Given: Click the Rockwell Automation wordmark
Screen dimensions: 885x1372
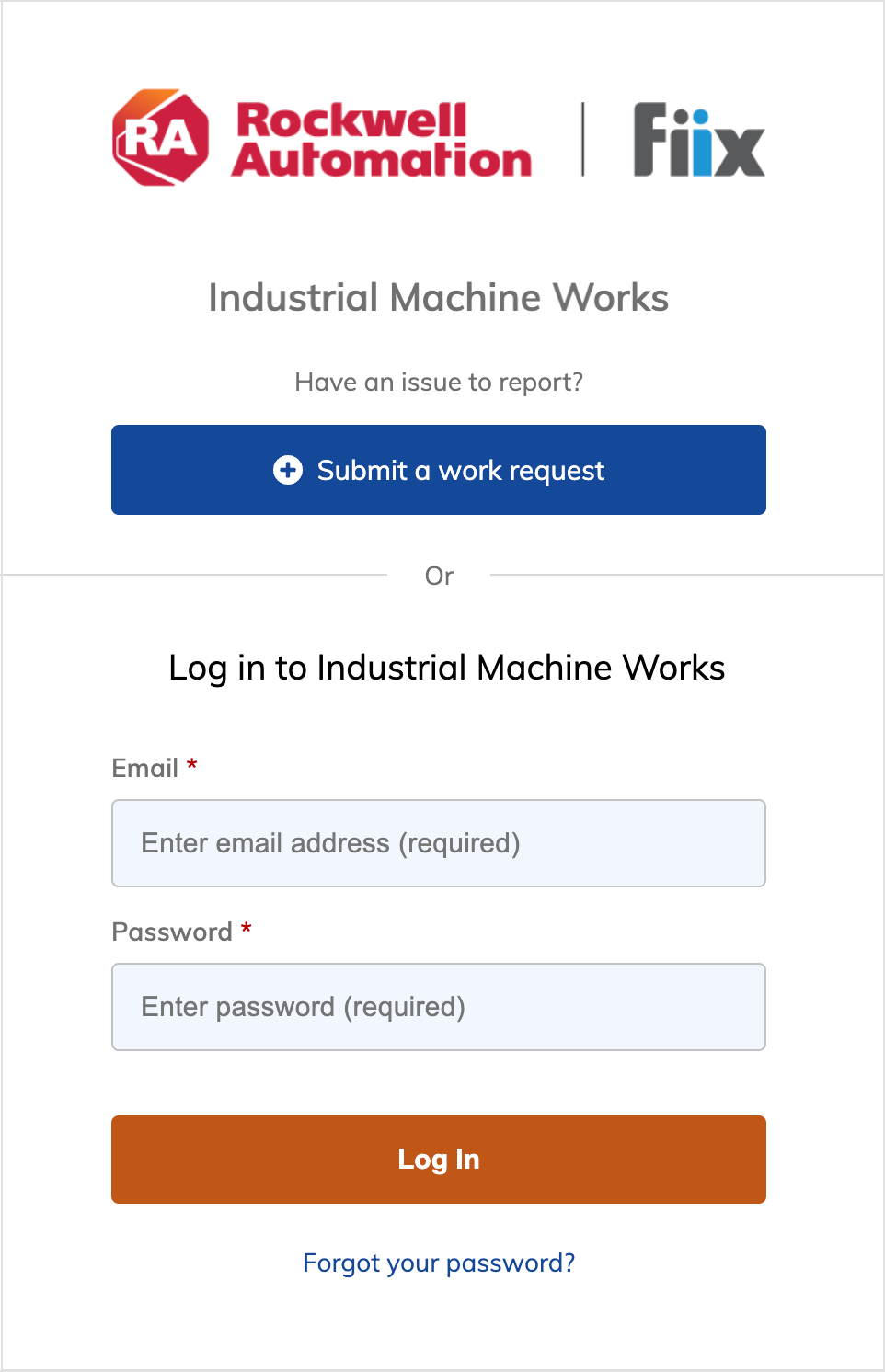Looking at the screenshot, I should click(381, 140).
